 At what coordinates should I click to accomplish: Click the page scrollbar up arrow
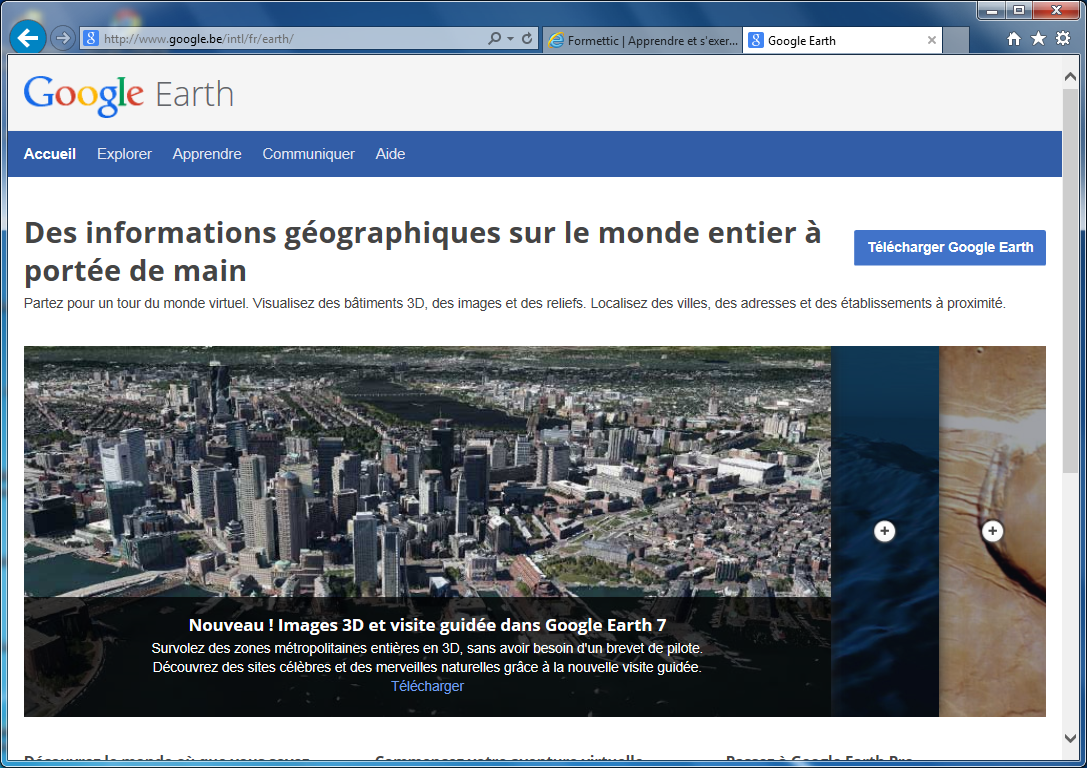(x=1070, y=76)
